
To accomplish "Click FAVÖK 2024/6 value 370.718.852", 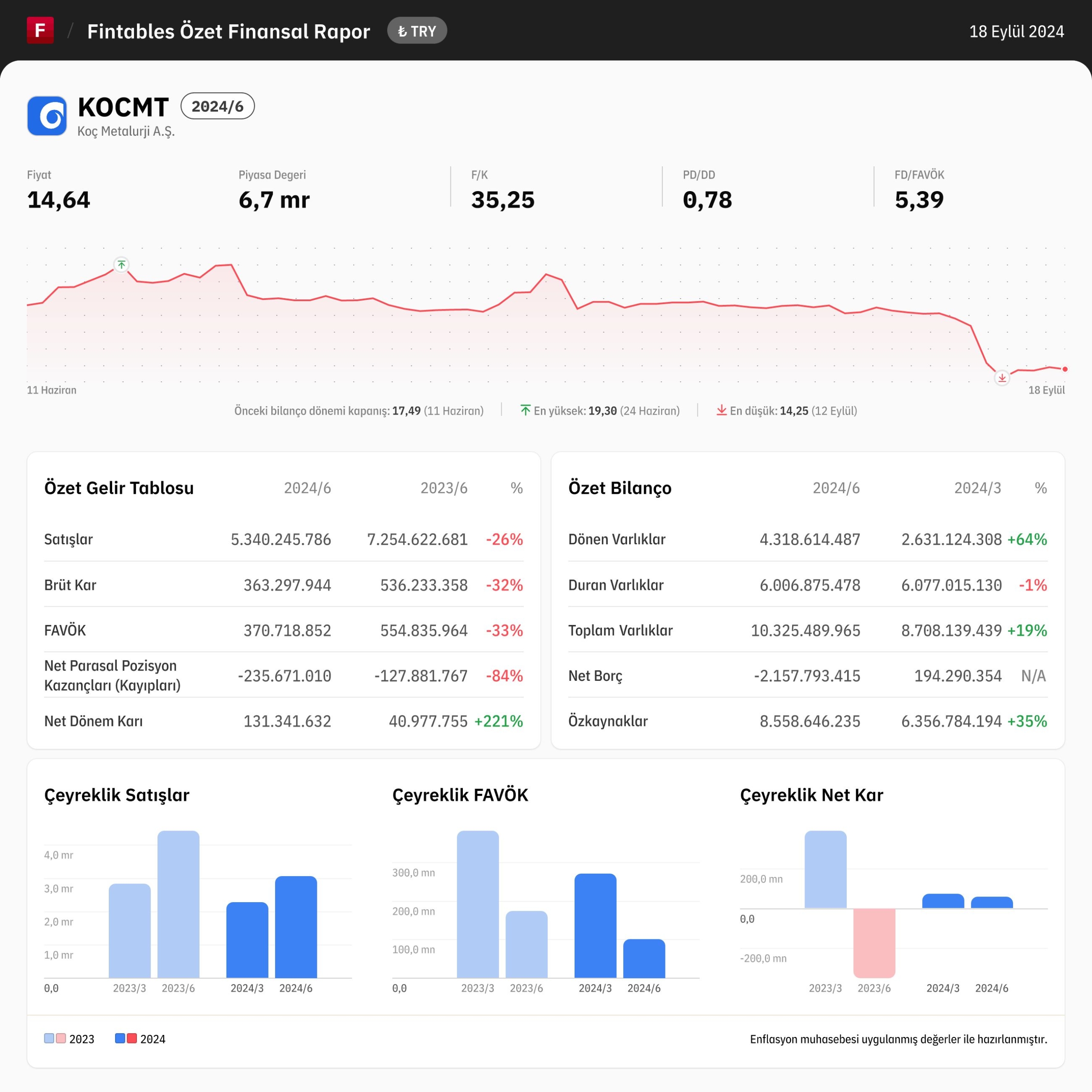I will [287, 630].
